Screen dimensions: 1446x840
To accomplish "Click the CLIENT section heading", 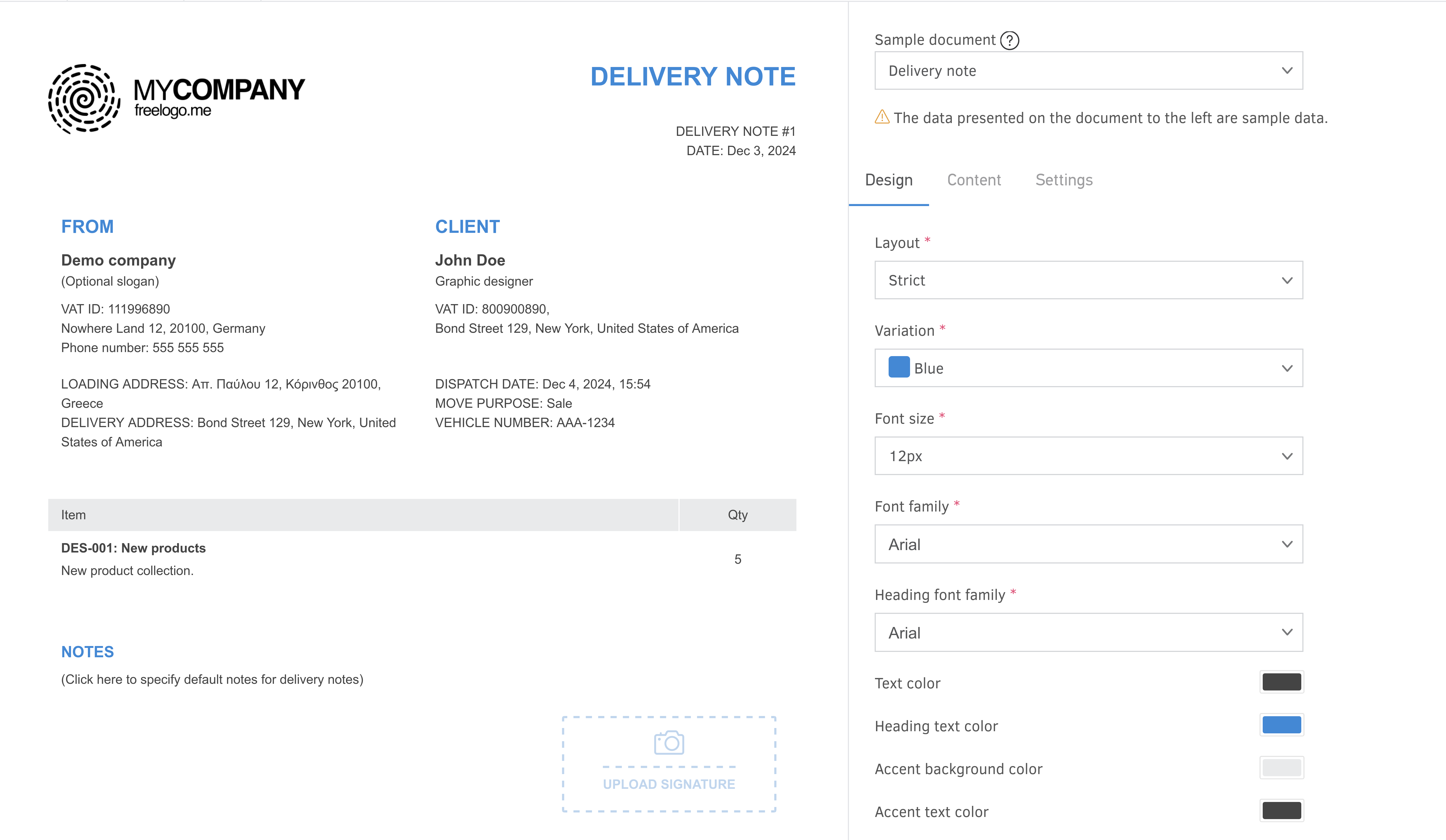I will [467, 227].
